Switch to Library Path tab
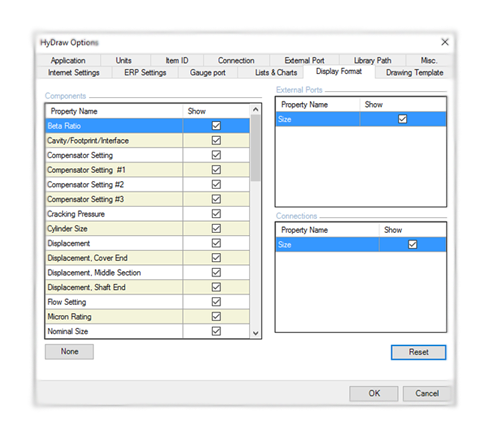Image resolution: width=490 pixels, height=438 pixels. pos(372,60)
